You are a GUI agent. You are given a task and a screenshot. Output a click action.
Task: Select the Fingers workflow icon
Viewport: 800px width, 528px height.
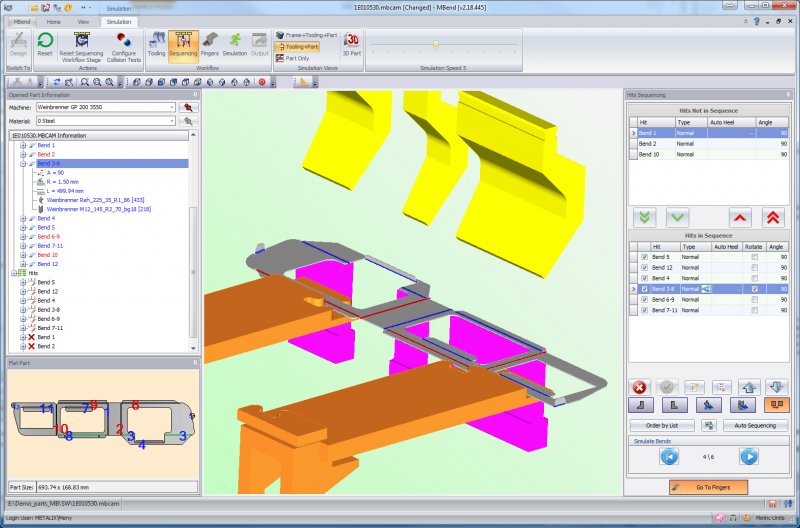(209, 44)
